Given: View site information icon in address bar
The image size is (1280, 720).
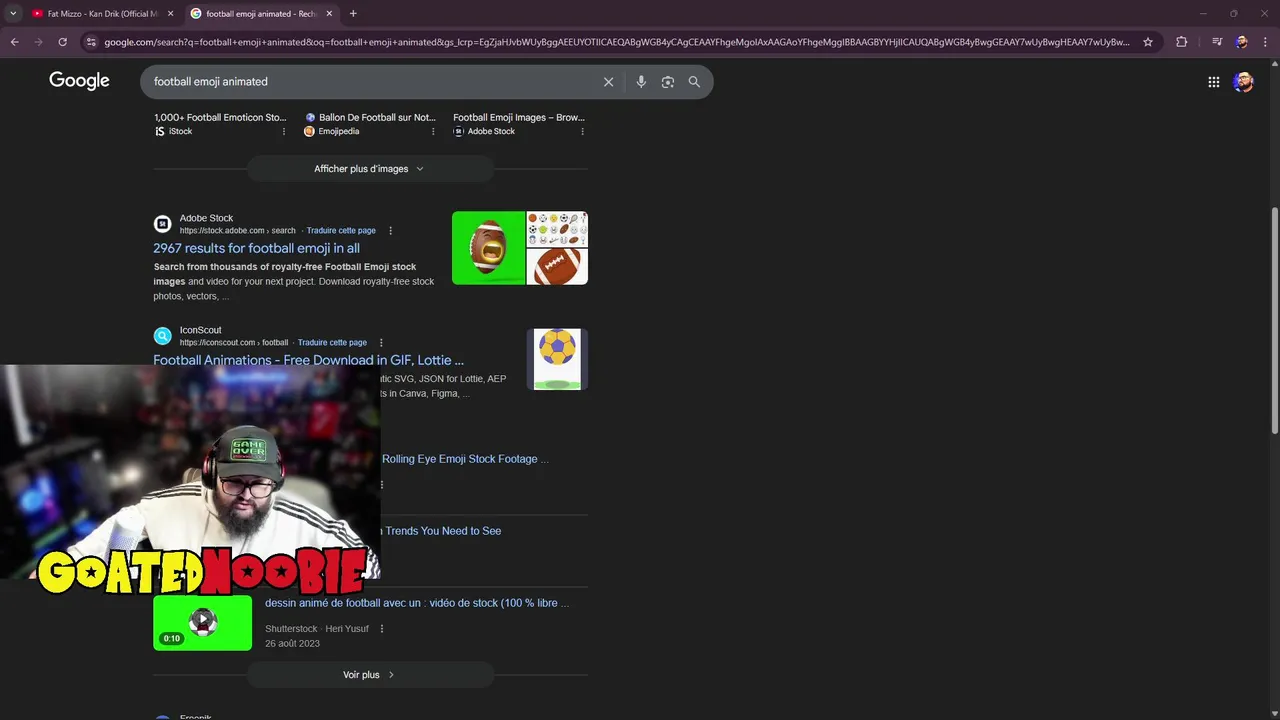Looking at the screenshot, I should click(91, 42).
